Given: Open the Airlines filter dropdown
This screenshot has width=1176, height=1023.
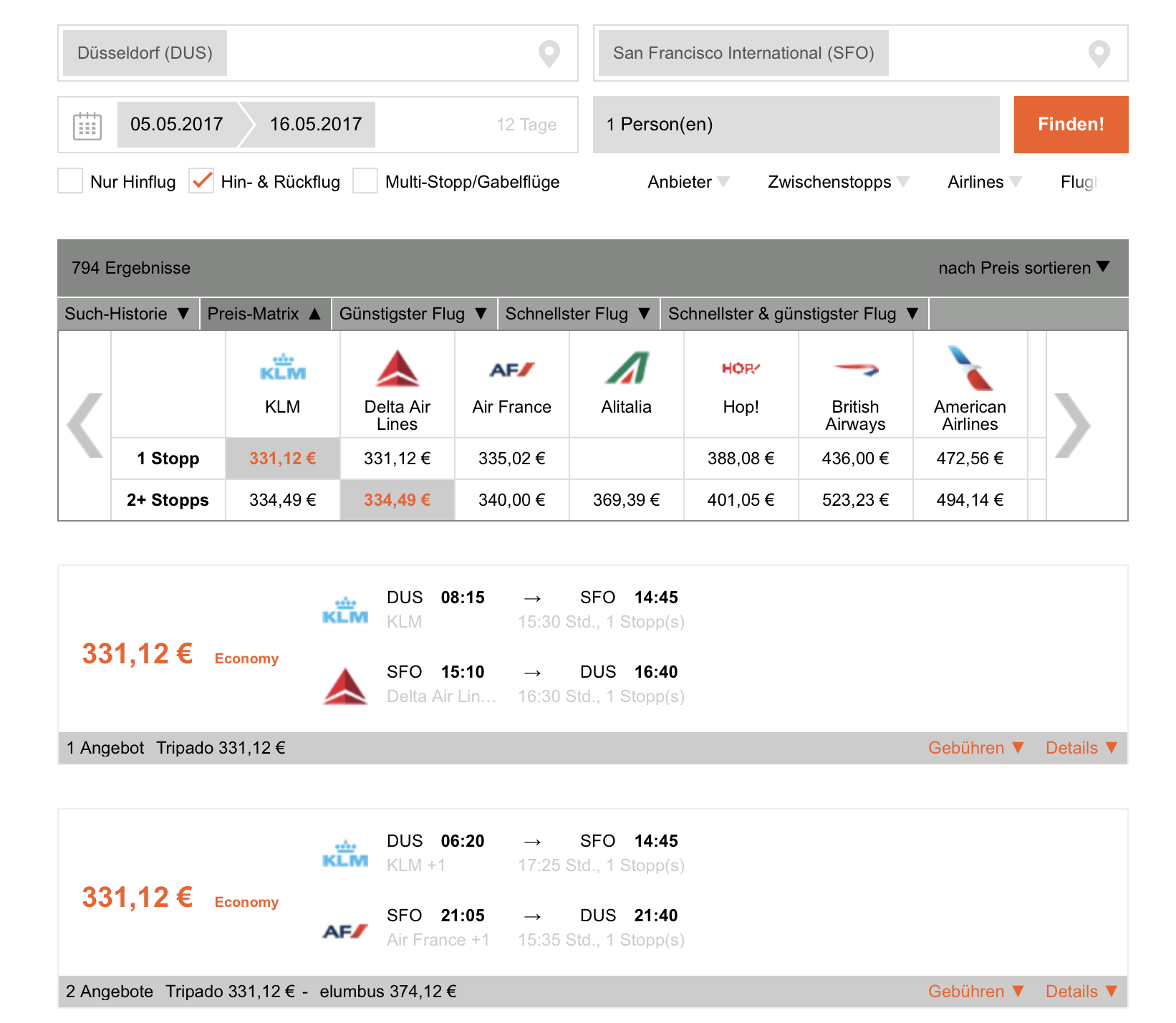Looking at the screenshot, I should pyautogui.click(x=985, y=182).
